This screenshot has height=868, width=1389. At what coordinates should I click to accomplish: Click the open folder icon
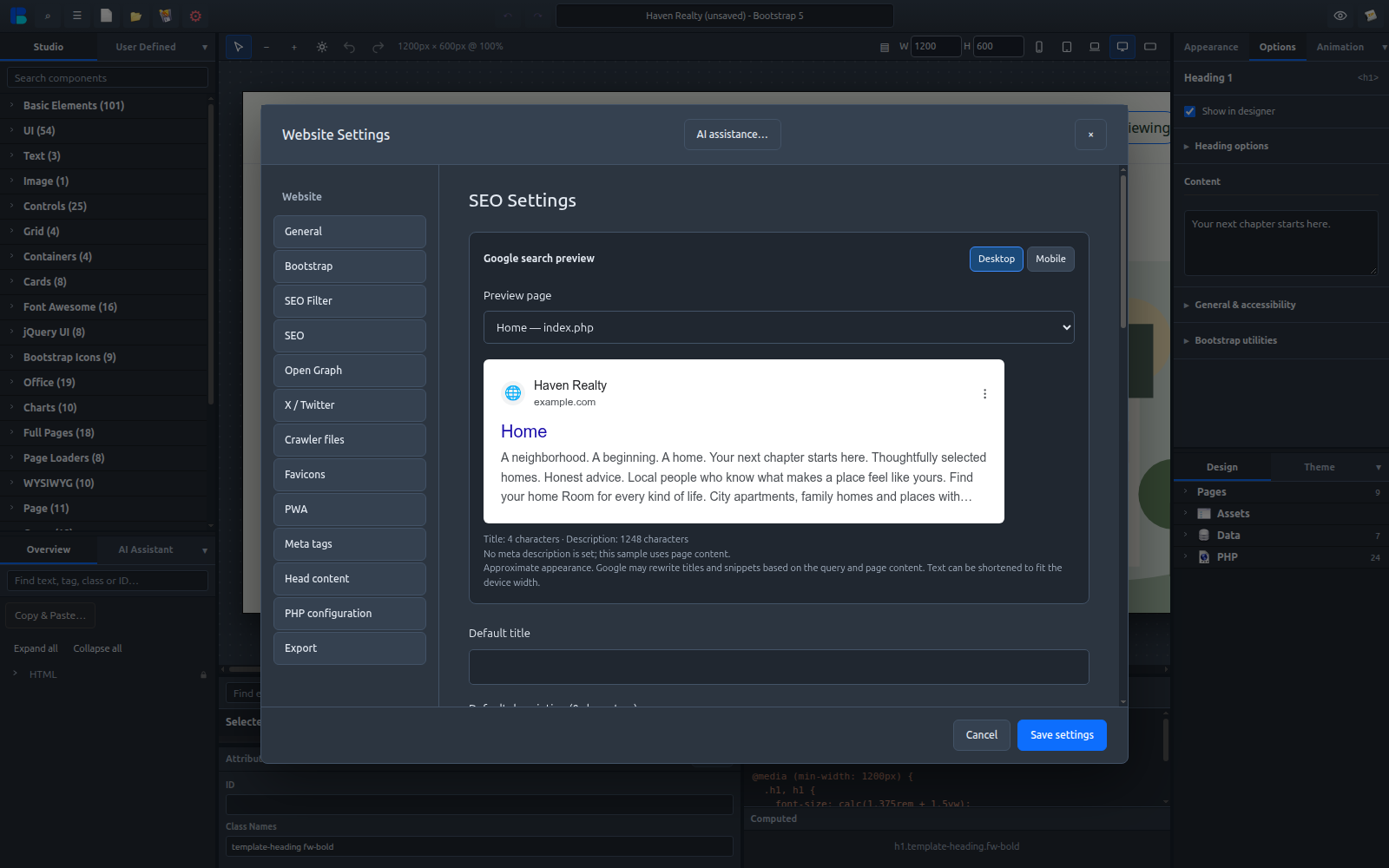[135, 16]
